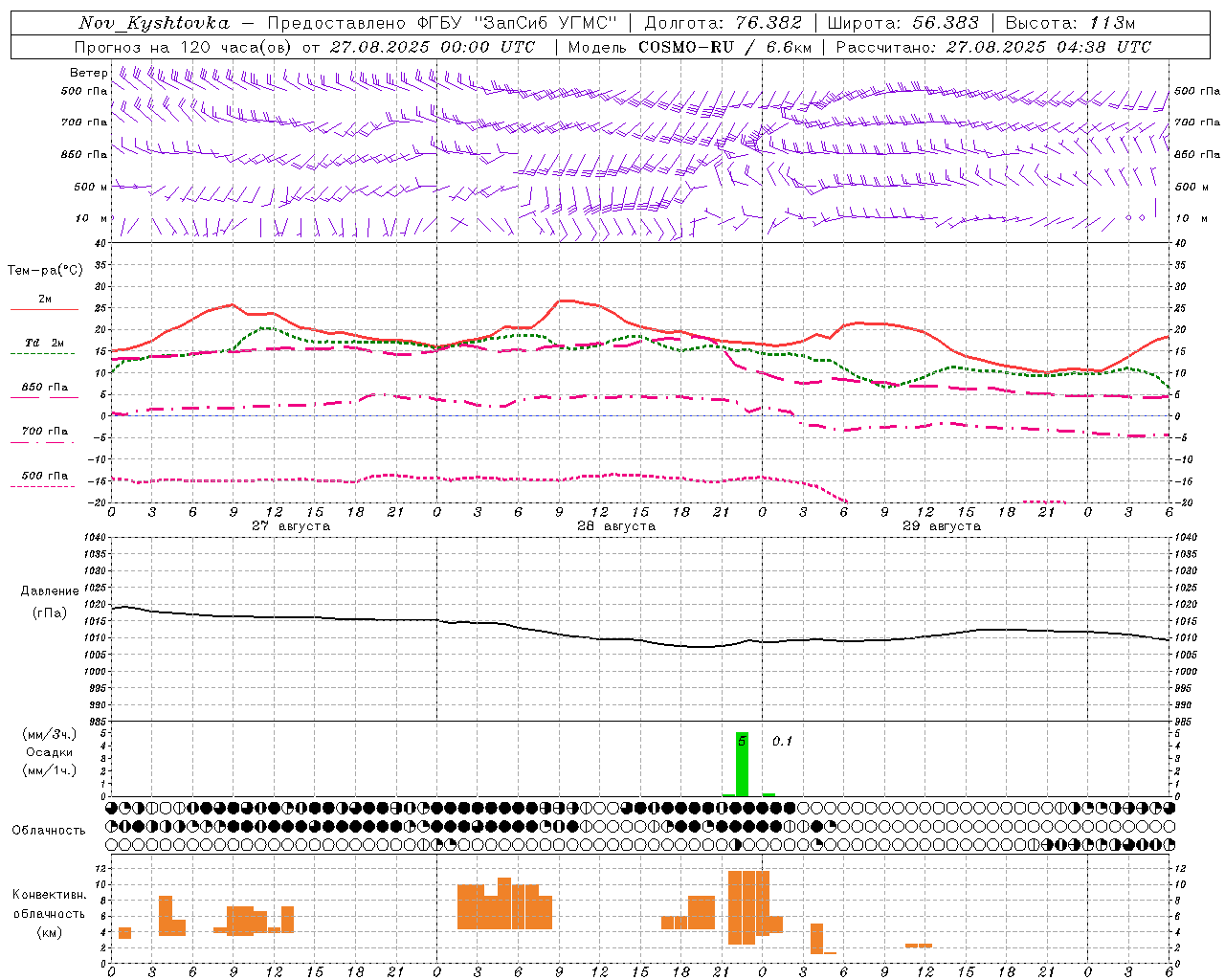Click the "28 августа" date label
Image resolution: width=1225 pixels, height=980 pixels.
616,526
